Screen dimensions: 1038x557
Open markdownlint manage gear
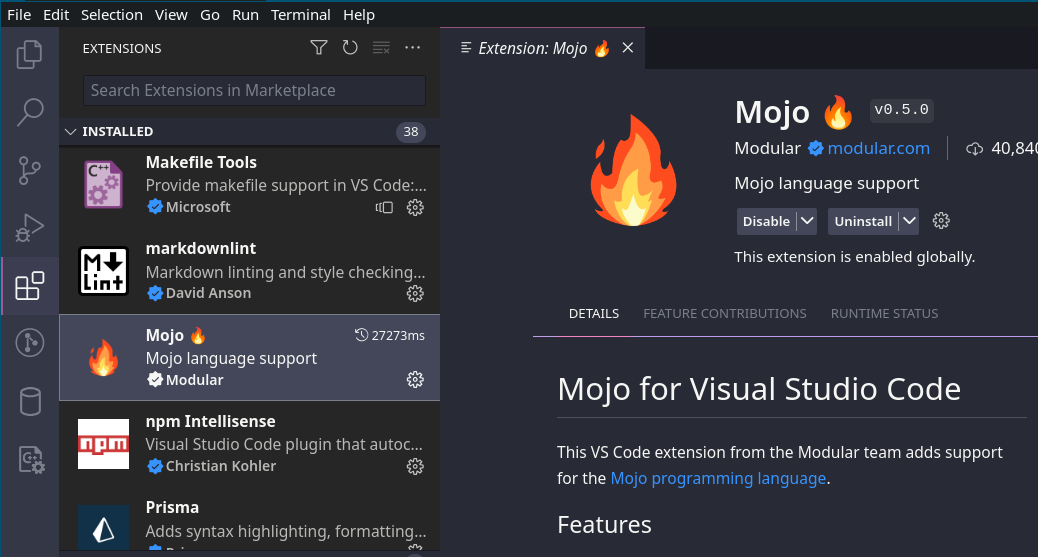coord(415,293)
